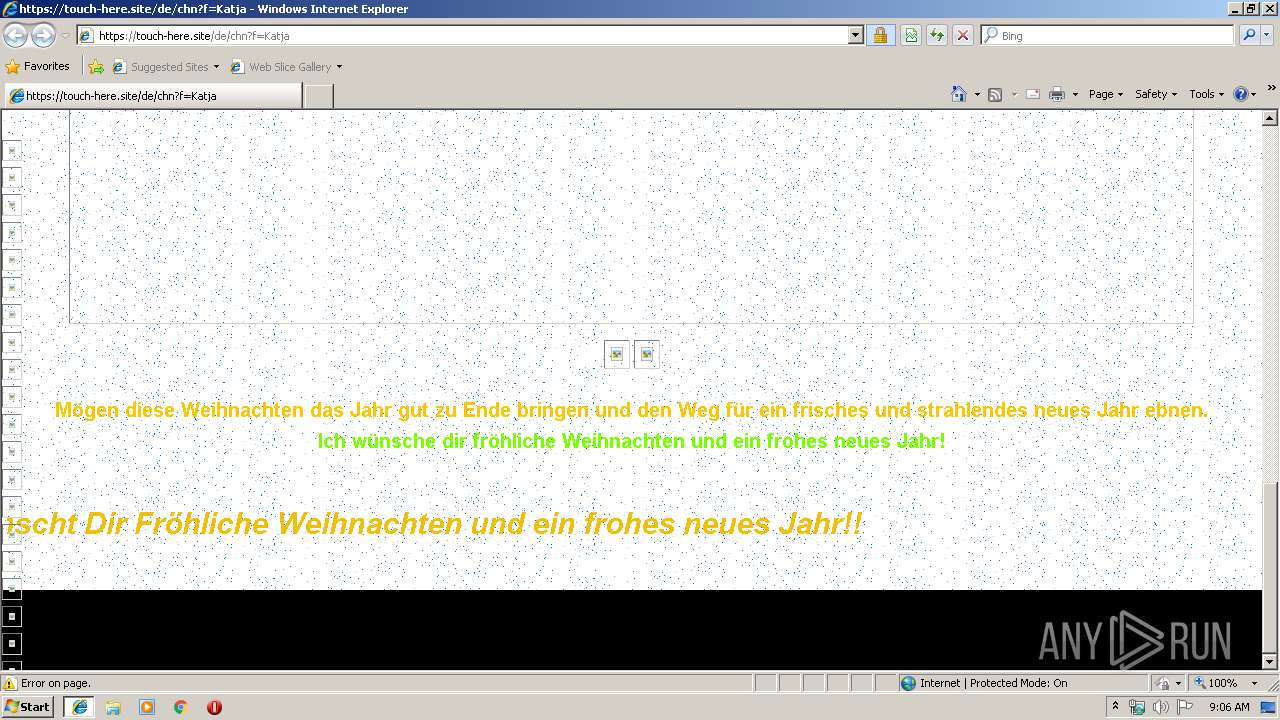
Task: Go back with the Back arrow button
Action: [16, 36]
